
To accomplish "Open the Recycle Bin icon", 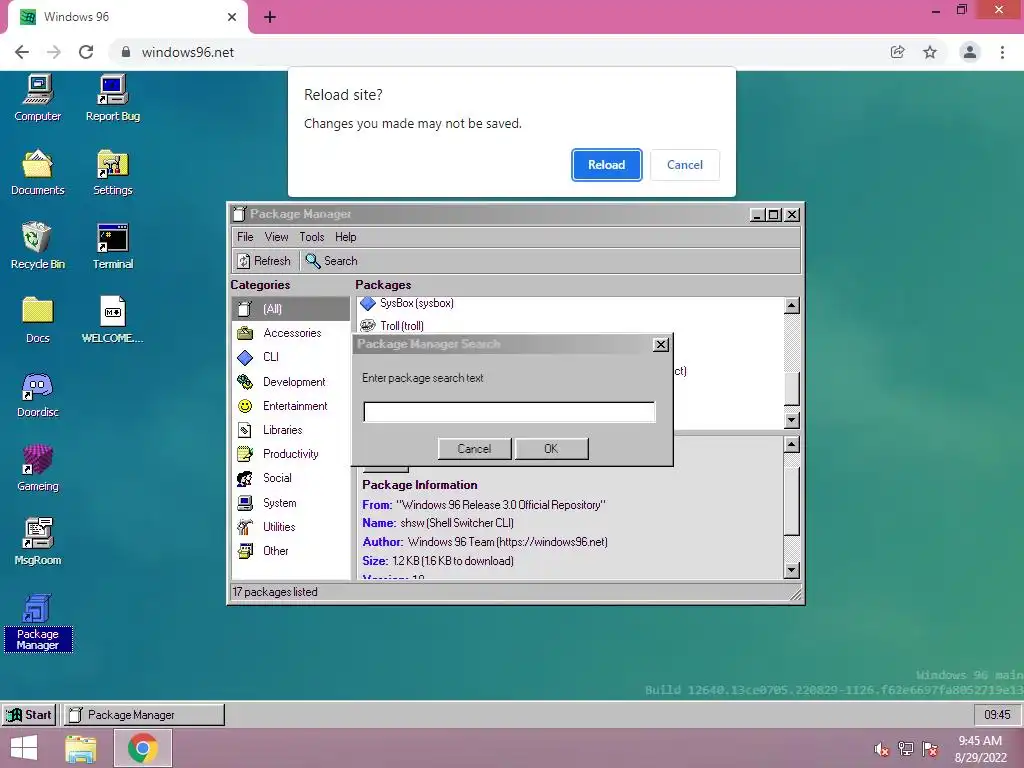I will pyautogui.click(x=38, y=246).
